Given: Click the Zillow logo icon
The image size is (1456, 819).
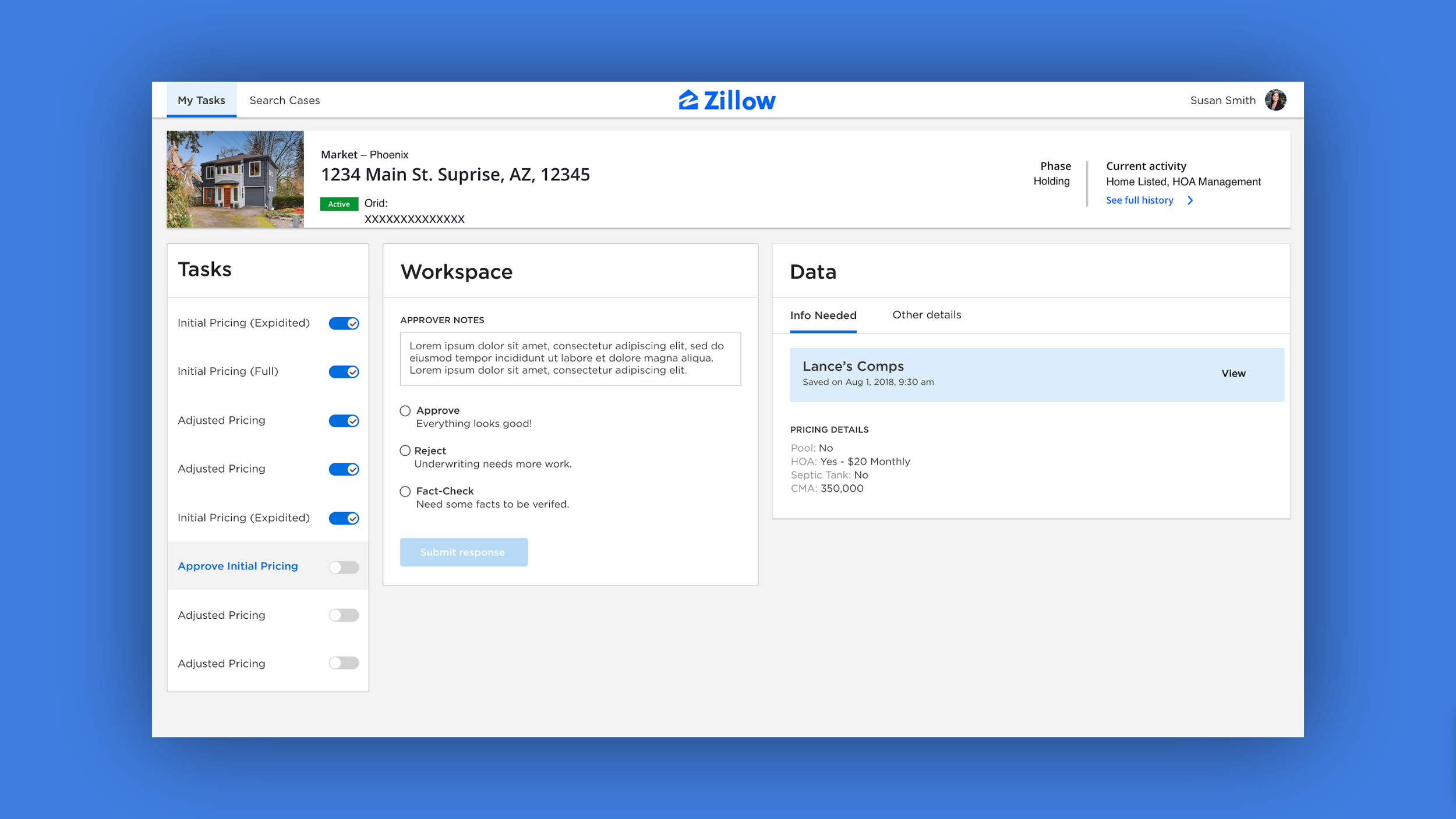Looking at the screenshot, I should [x=688, y=100].
